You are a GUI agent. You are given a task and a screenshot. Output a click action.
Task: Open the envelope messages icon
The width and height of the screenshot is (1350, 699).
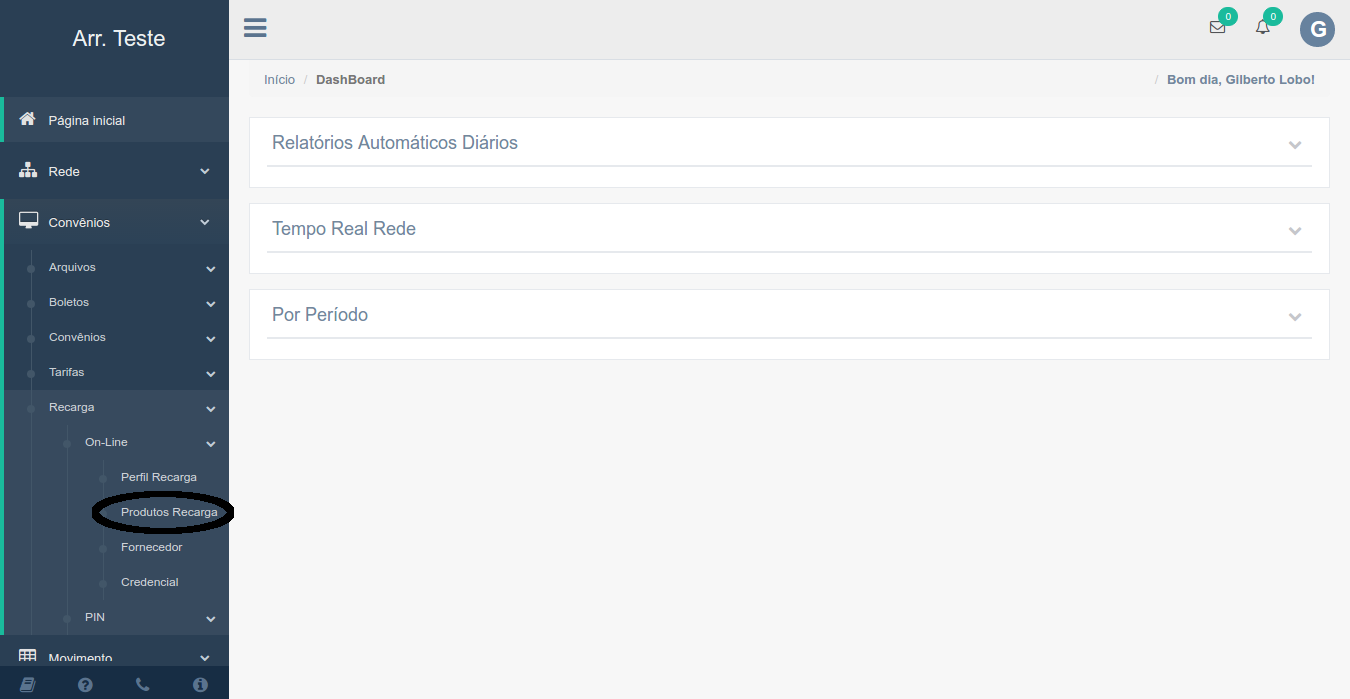pyautogui.click(x=1217, y=28)
